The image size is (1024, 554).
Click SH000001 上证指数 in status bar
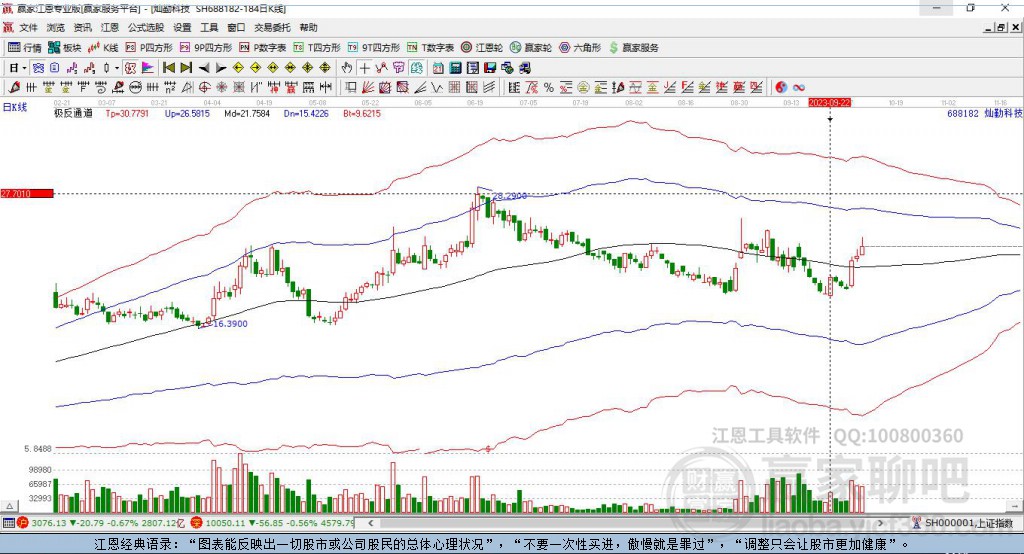point(968,523)
